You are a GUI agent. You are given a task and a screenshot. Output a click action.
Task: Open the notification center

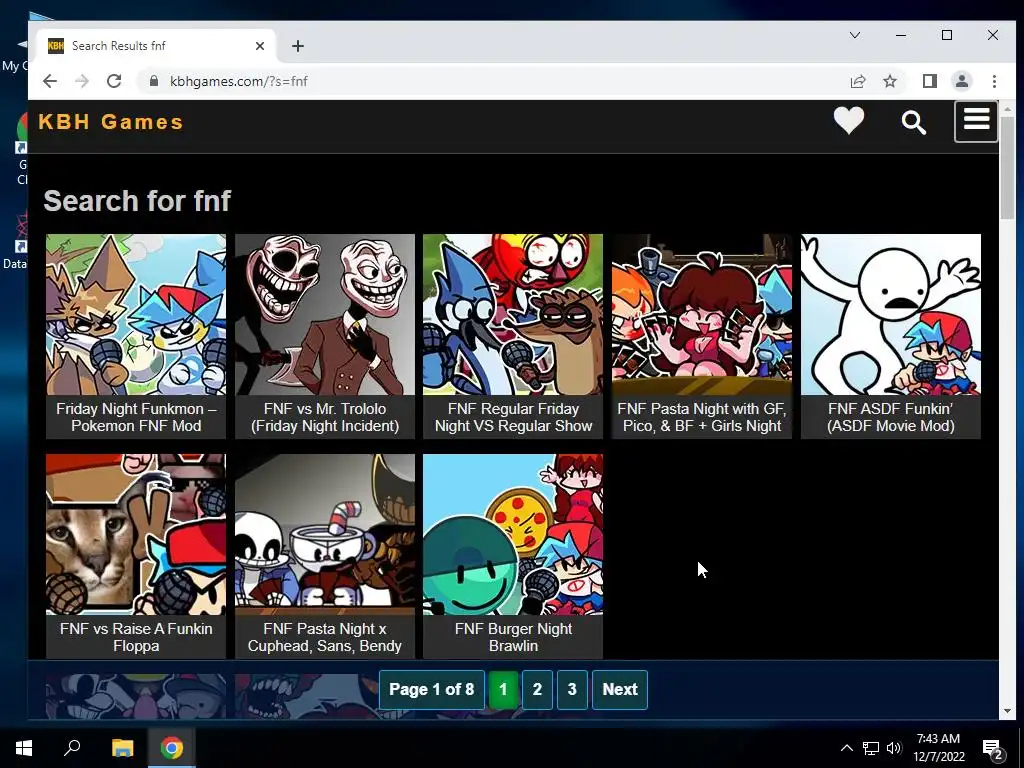pos(992,749)
